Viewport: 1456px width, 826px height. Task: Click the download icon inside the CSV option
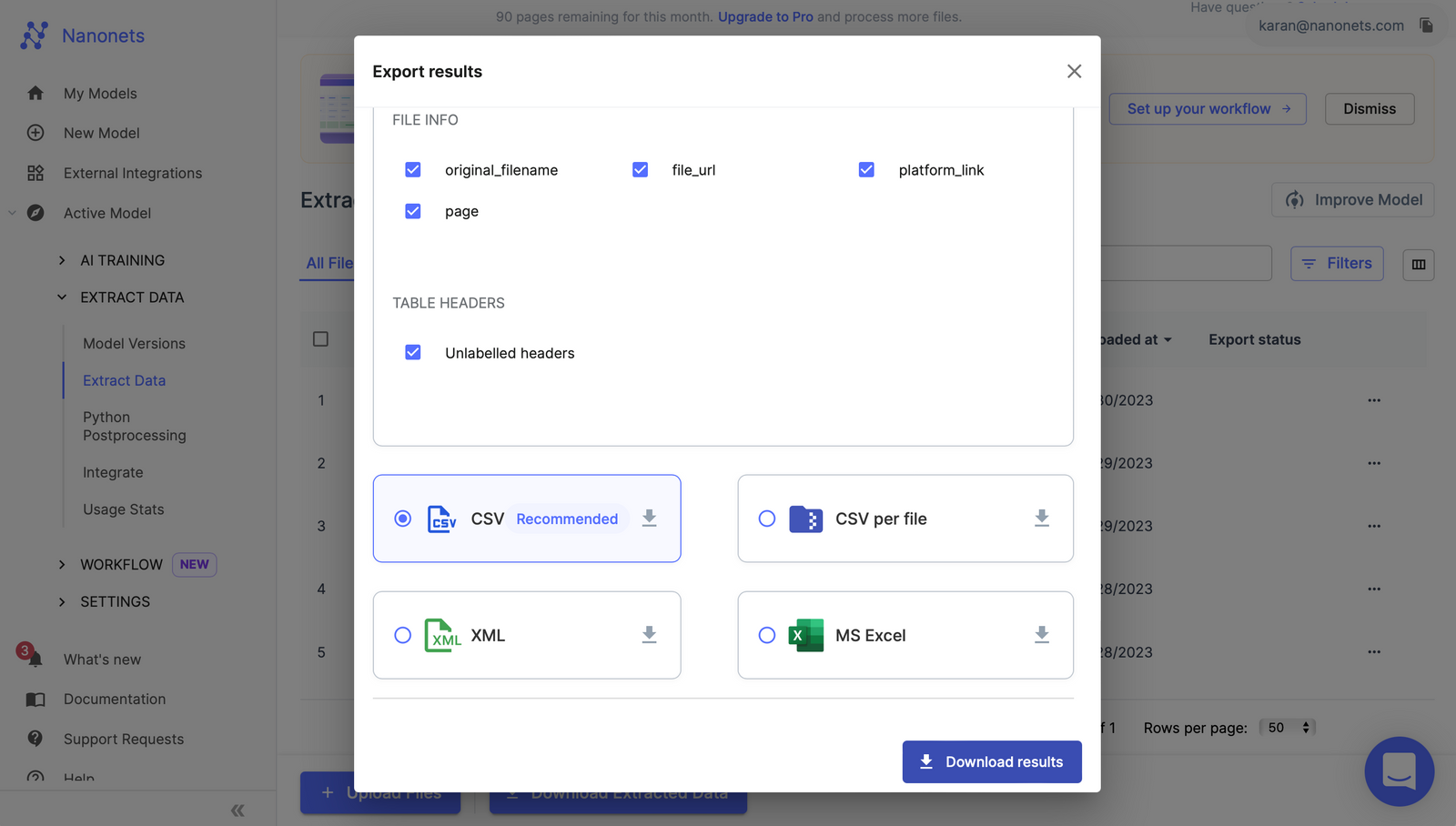pos(649,519)
